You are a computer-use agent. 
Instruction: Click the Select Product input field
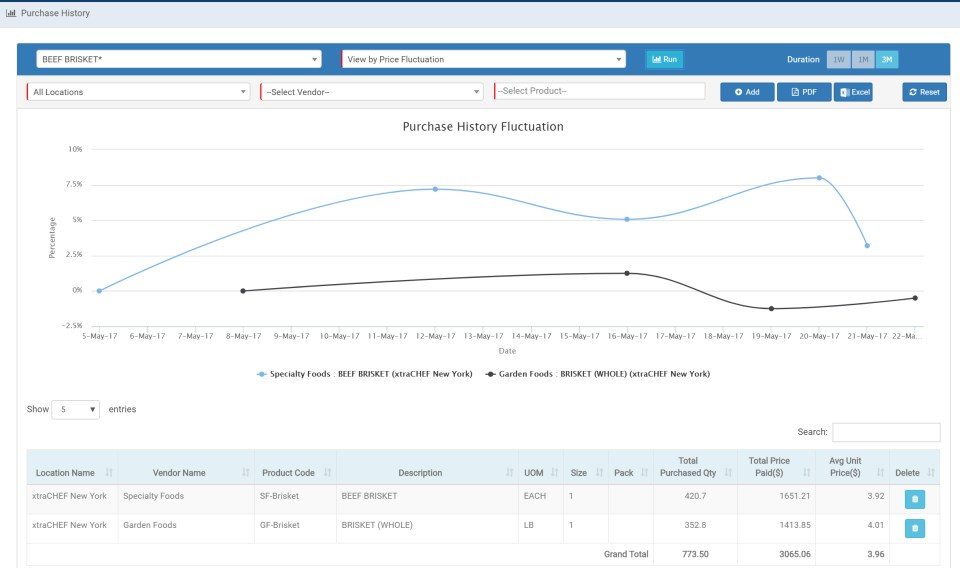600,91
